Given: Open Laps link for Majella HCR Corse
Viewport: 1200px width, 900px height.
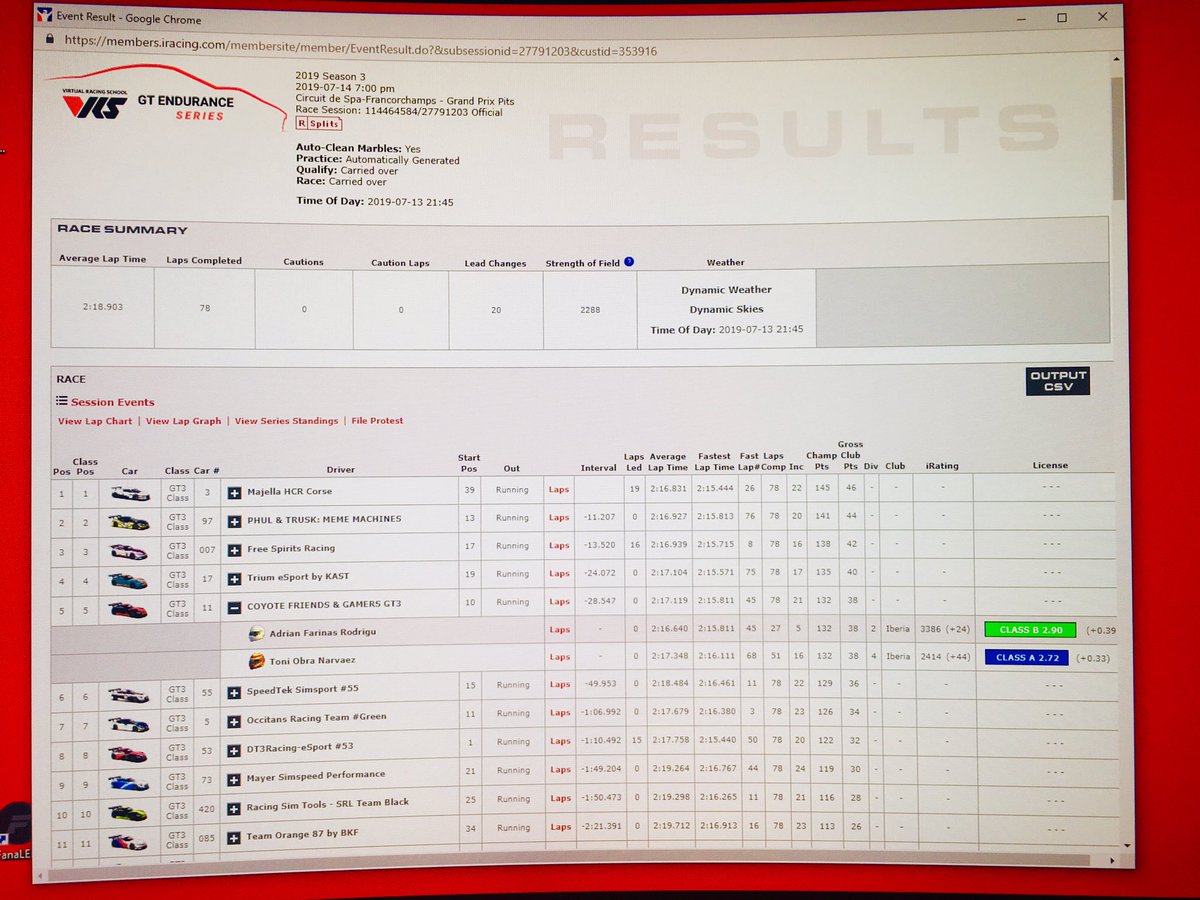Looking at the screenshot, I should 559,490.
